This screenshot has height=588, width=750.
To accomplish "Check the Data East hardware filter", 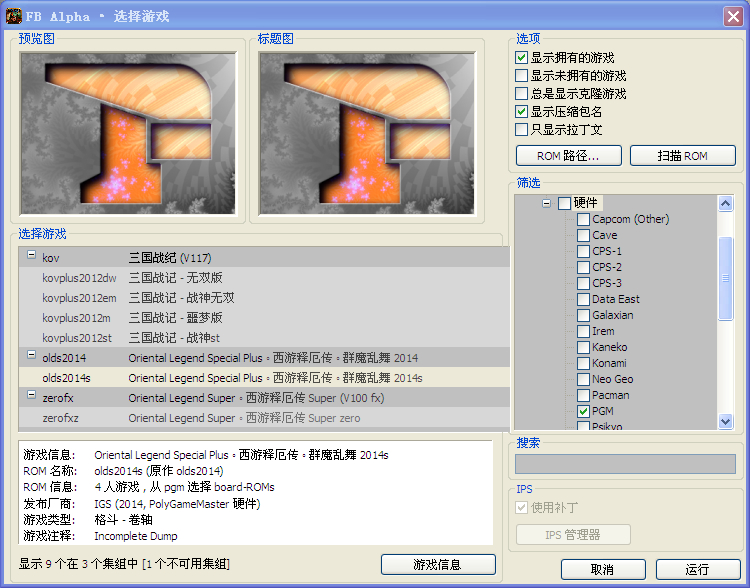I will [x=583, y=299].
